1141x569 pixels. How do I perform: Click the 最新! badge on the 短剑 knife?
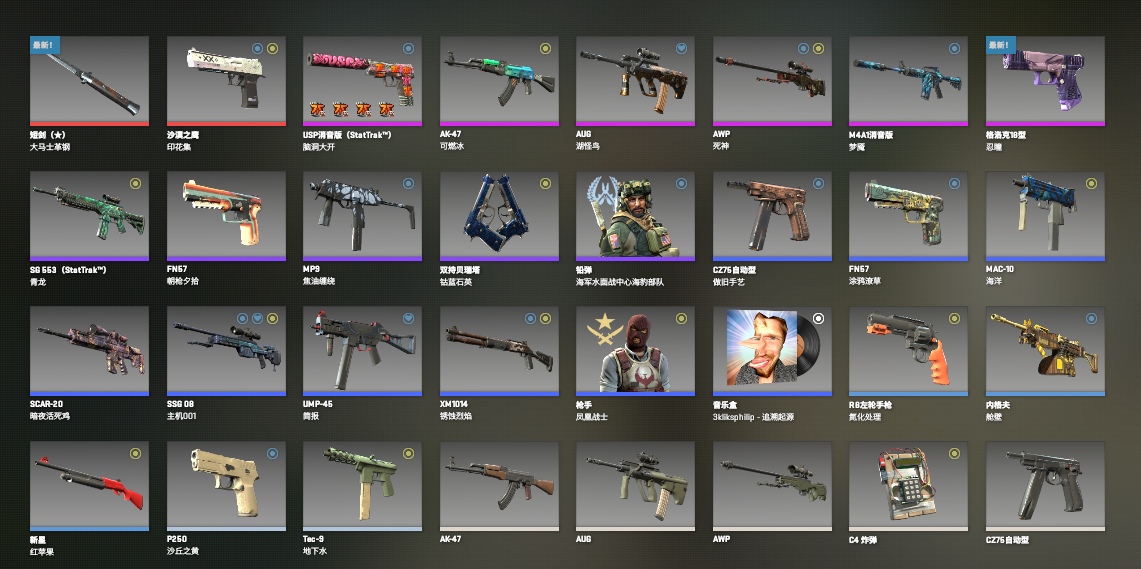click(45, 45)
